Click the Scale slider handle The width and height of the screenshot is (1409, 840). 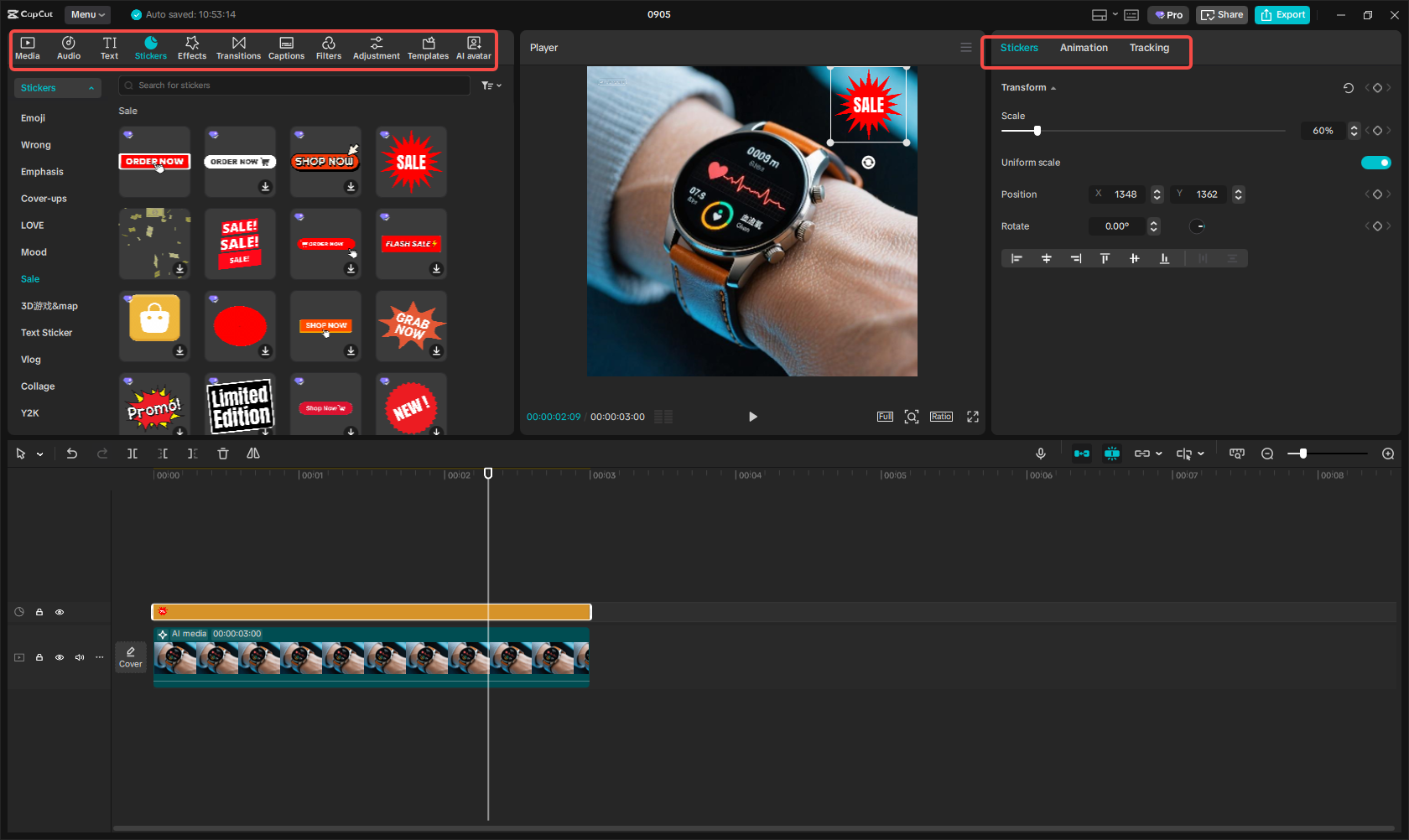click(1037, 131)
